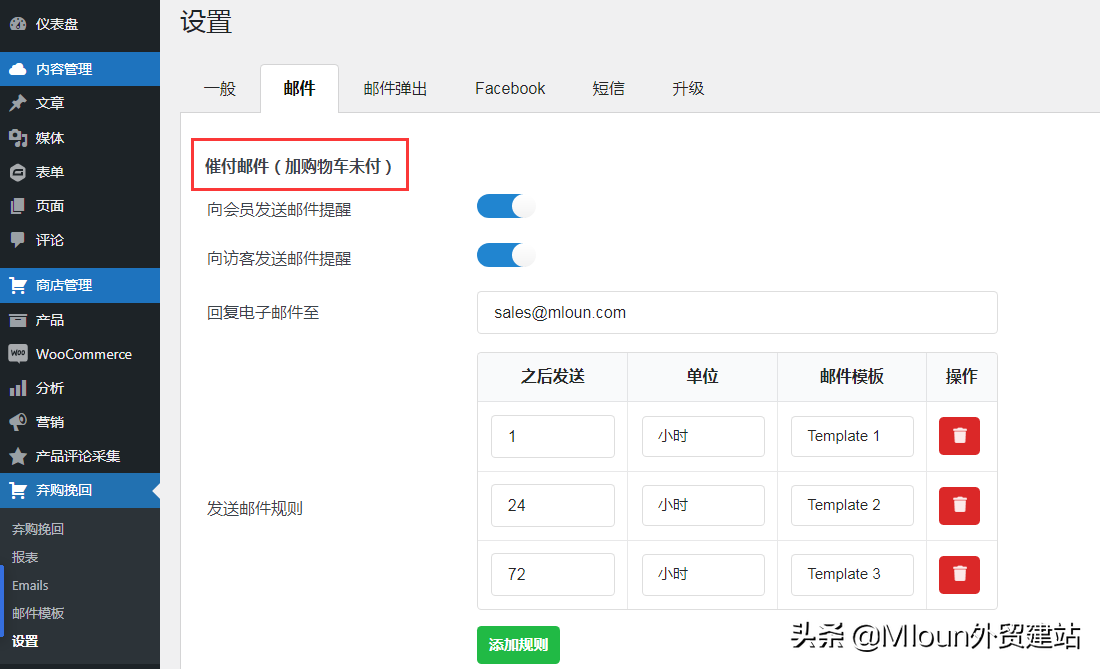Click the green 添加规则 button
1100x669 pixels.
(x=518, y=644)
